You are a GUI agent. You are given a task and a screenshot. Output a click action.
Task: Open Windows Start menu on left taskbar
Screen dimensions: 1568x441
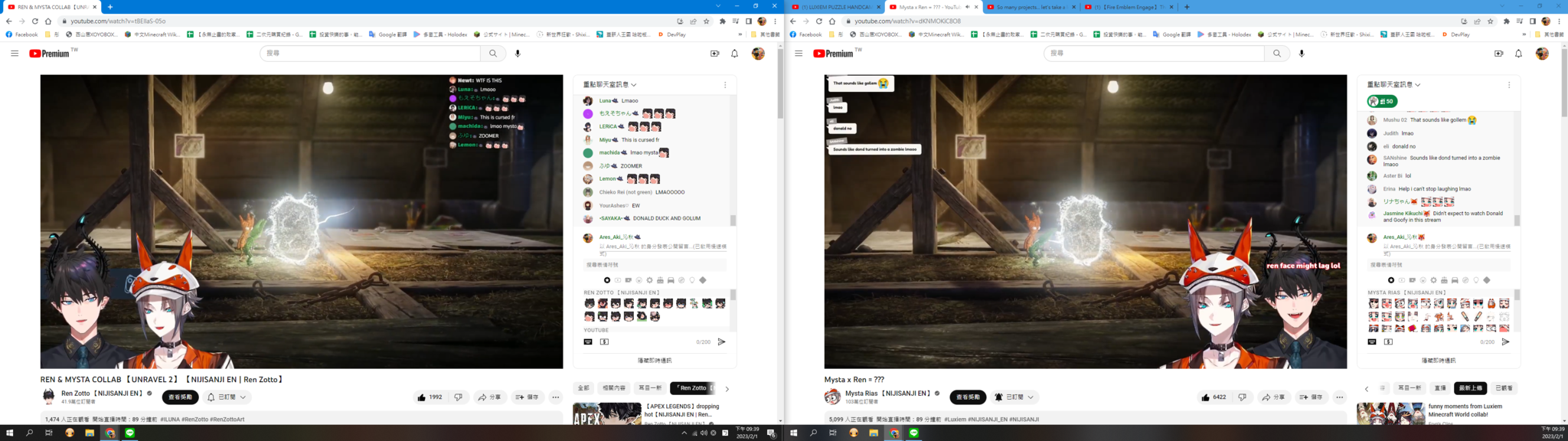pyautogui.click(x=10, y=433)
